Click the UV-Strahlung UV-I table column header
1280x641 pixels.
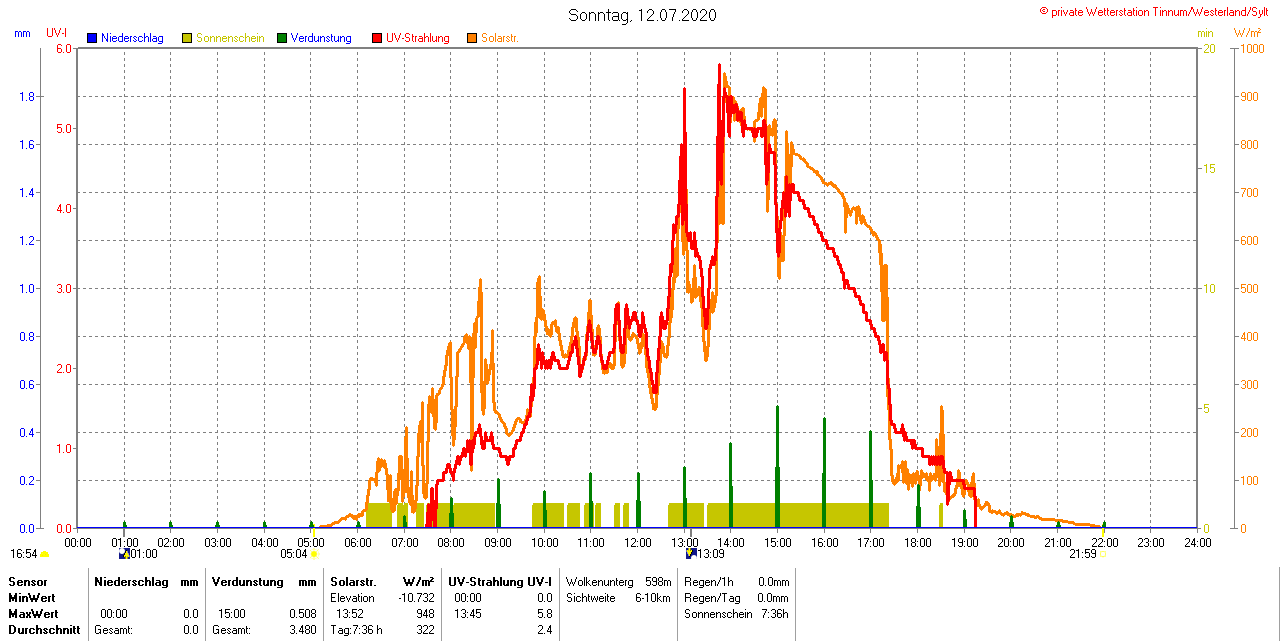499,581
